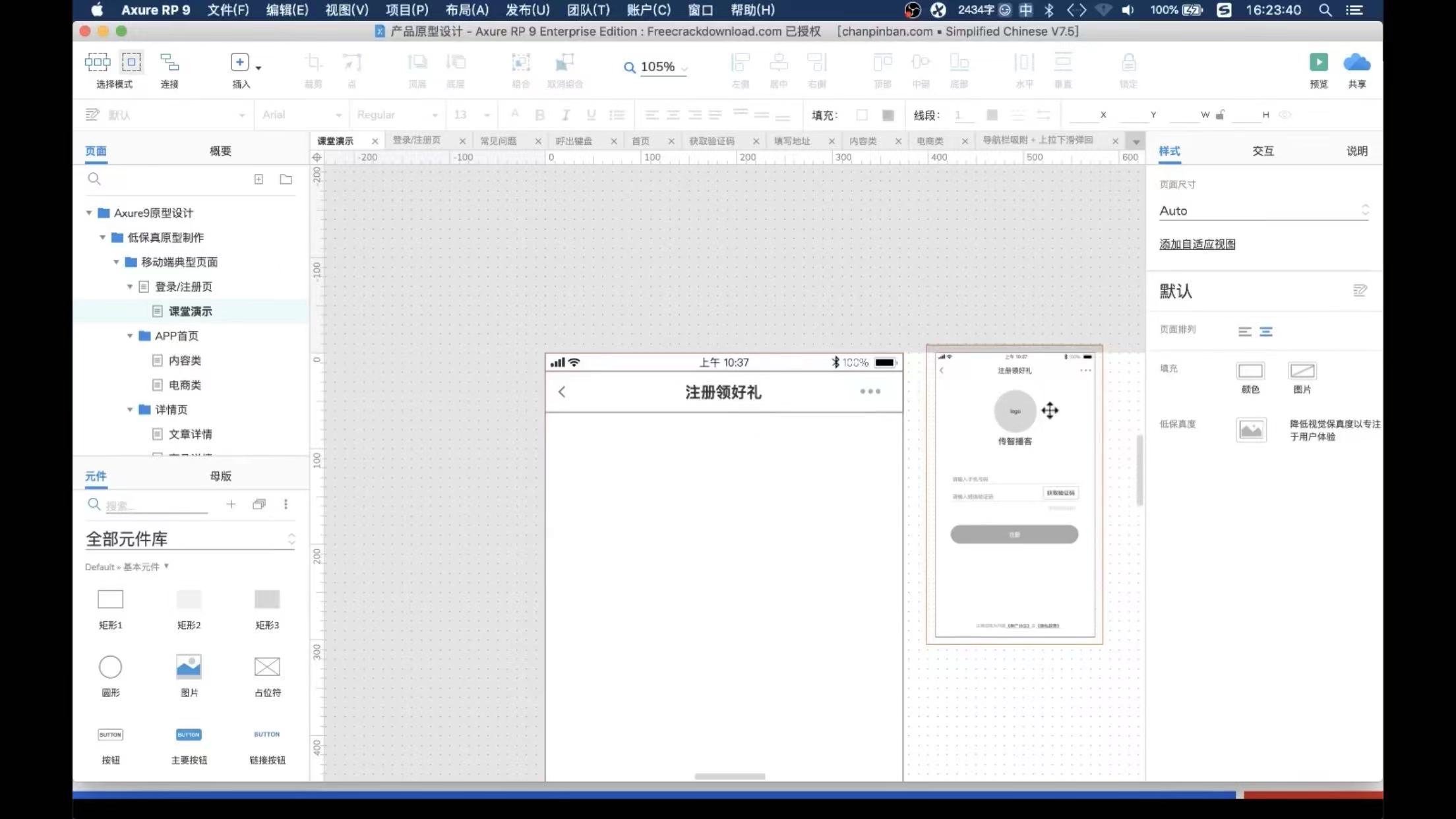The image size is (1456, 819).
Task: Click the add folder icon in the Pages panel
Action: coord(286,179)
